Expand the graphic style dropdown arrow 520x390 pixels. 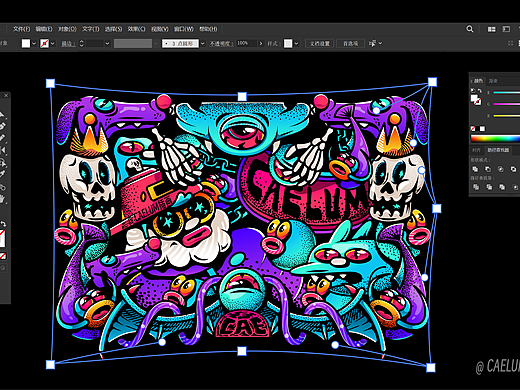click(x=296, y=43)
